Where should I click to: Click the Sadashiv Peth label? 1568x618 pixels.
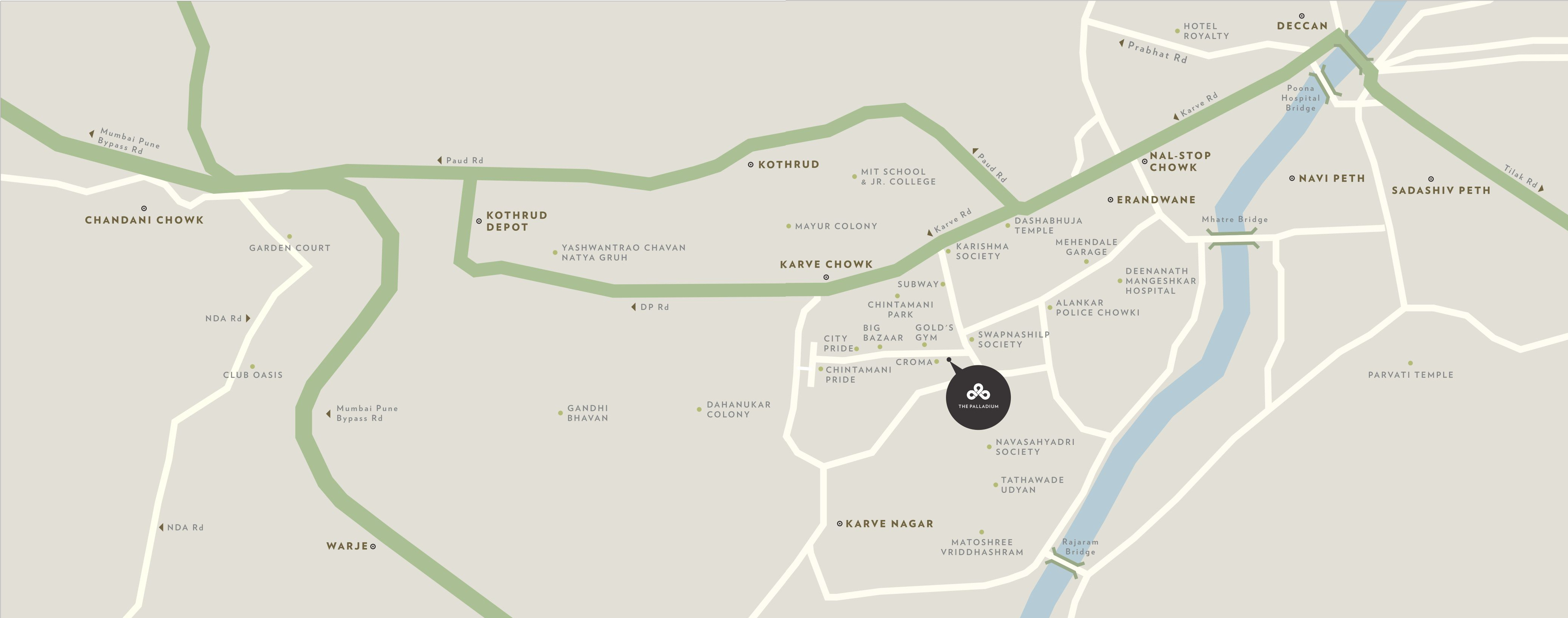1441,190
